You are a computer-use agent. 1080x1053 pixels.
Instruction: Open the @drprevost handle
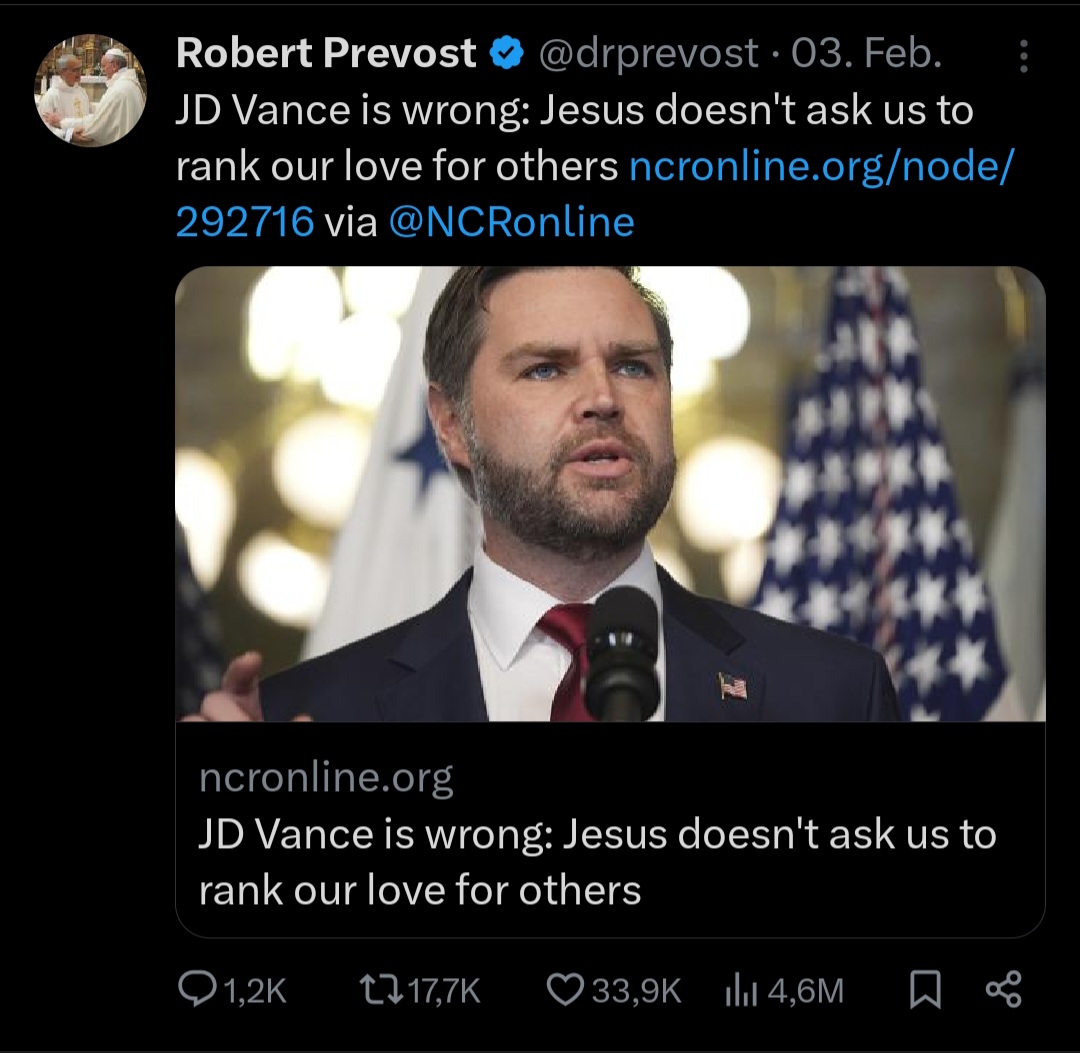[647, 54]
